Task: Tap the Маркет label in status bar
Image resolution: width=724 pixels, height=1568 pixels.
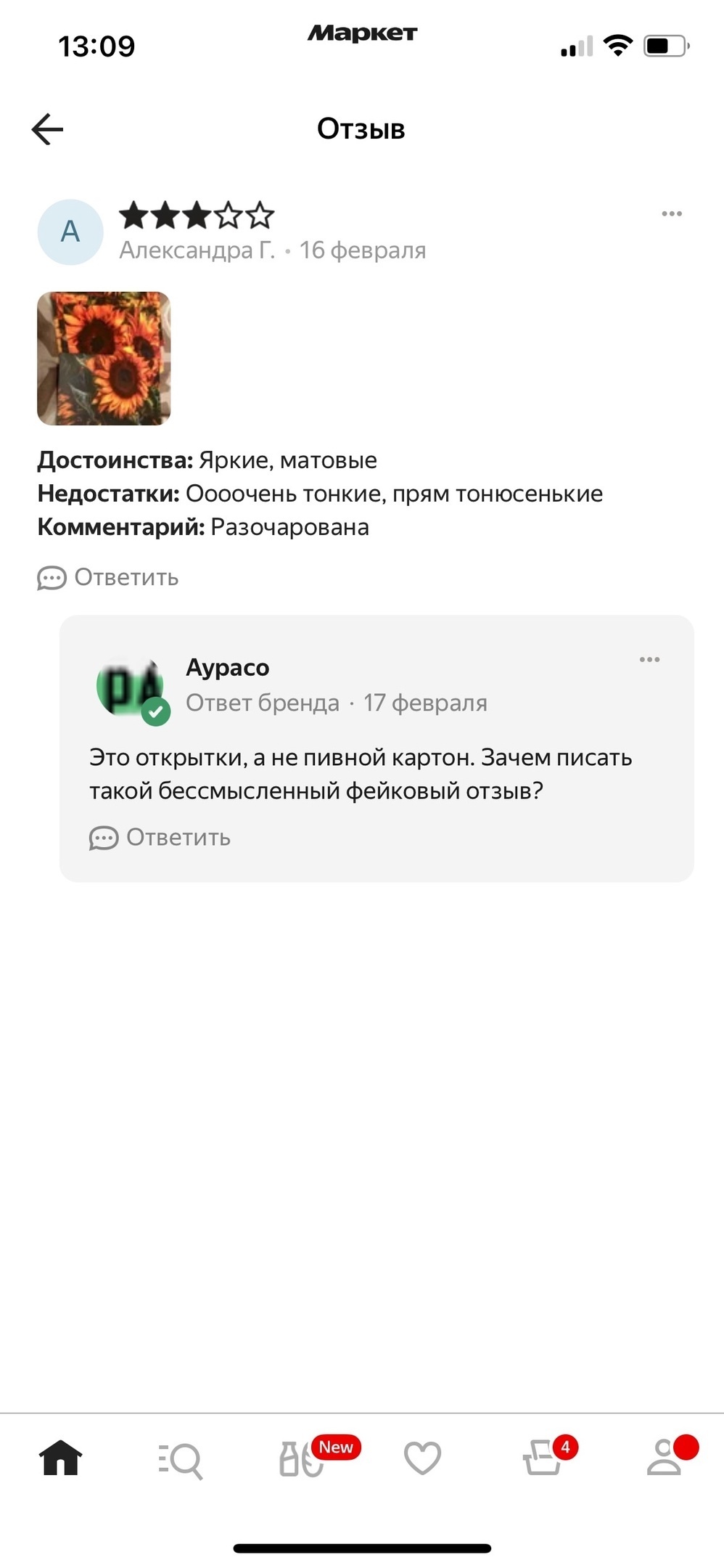Action: tap(362, 33)
